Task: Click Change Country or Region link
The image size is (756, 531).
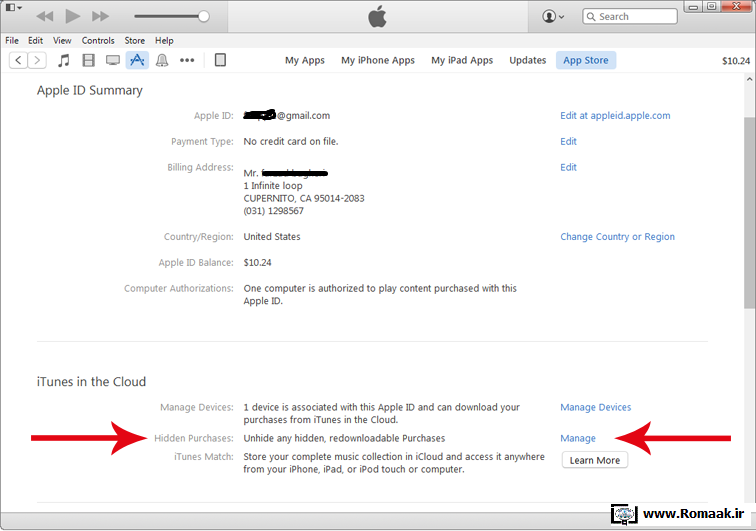Action: click(x=618, y=237)
